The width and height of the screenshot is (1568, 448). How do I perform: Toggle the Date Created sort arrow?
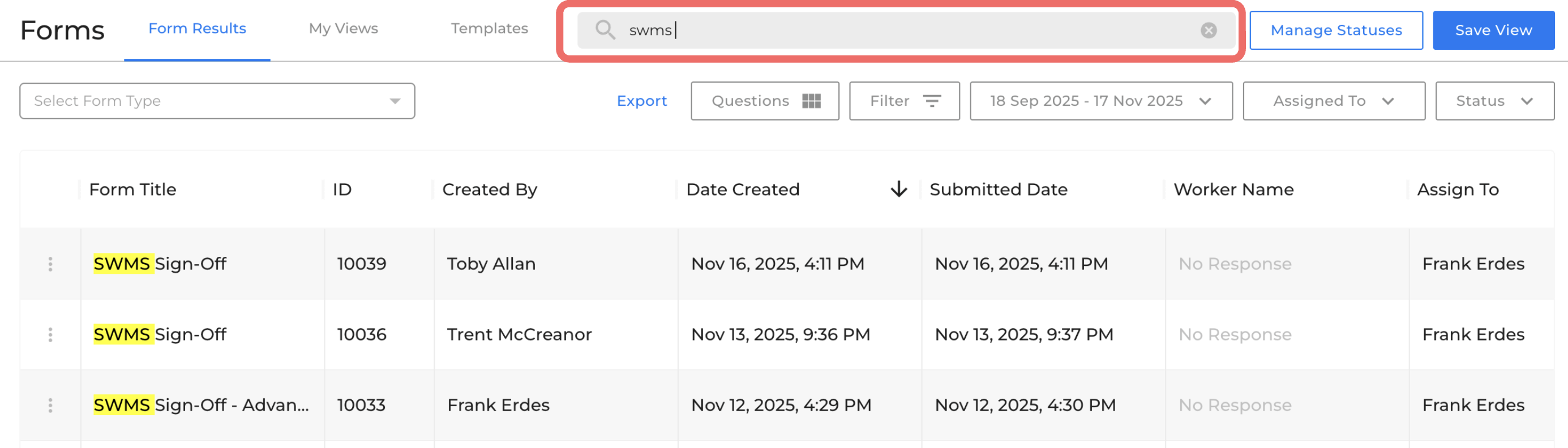click(x=898, y=189)
